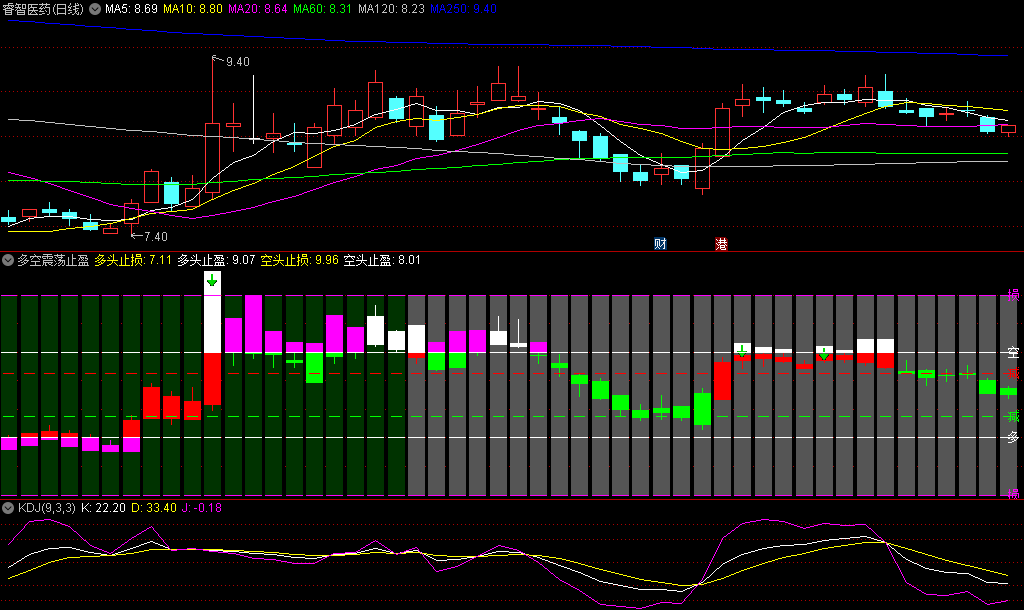Click the D: 33.40 value
The image size is (1024, 610).
(153, 507)
